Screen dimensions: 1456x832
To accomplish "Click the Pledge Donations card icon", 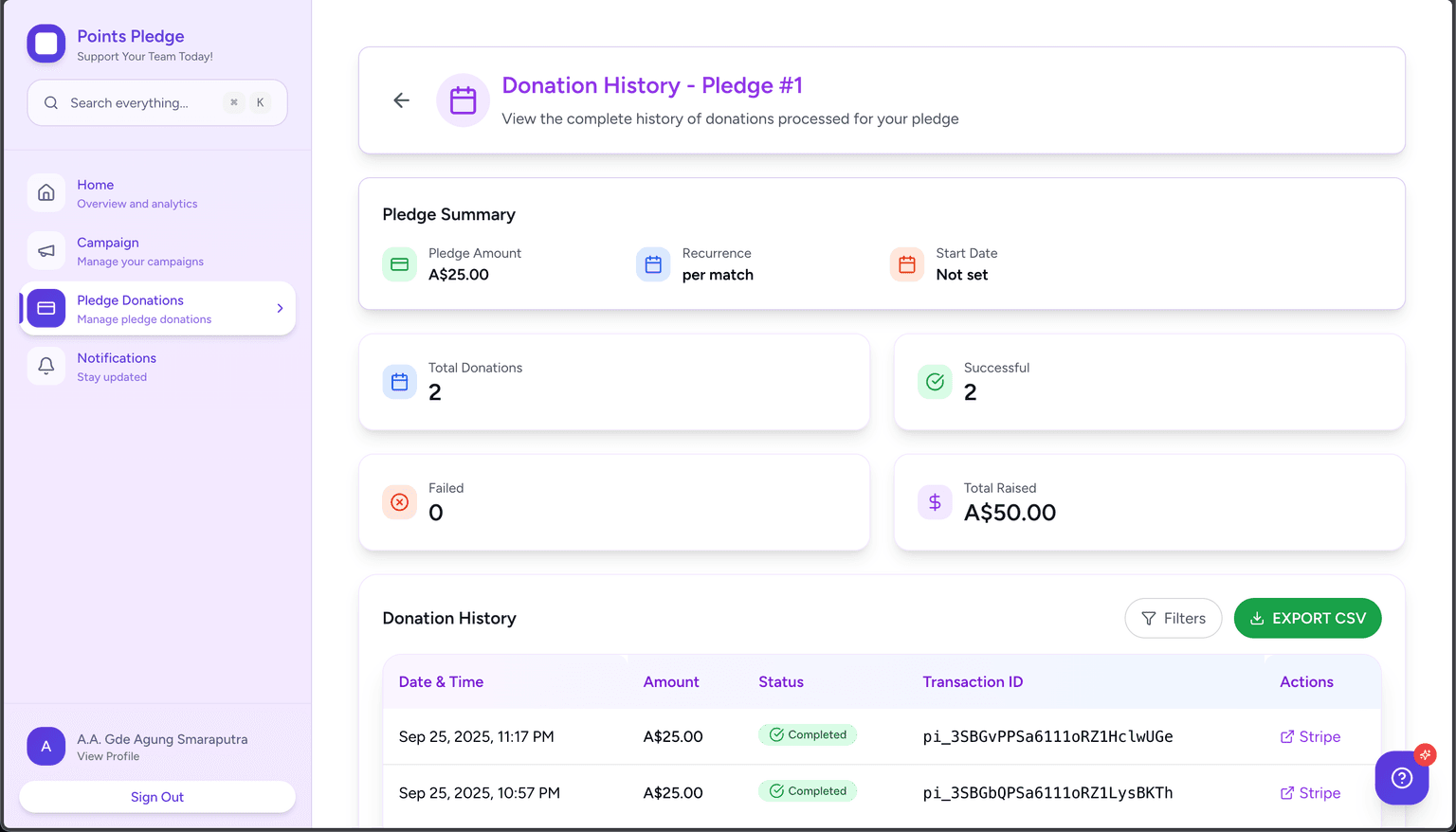I will tap(46, 308).
